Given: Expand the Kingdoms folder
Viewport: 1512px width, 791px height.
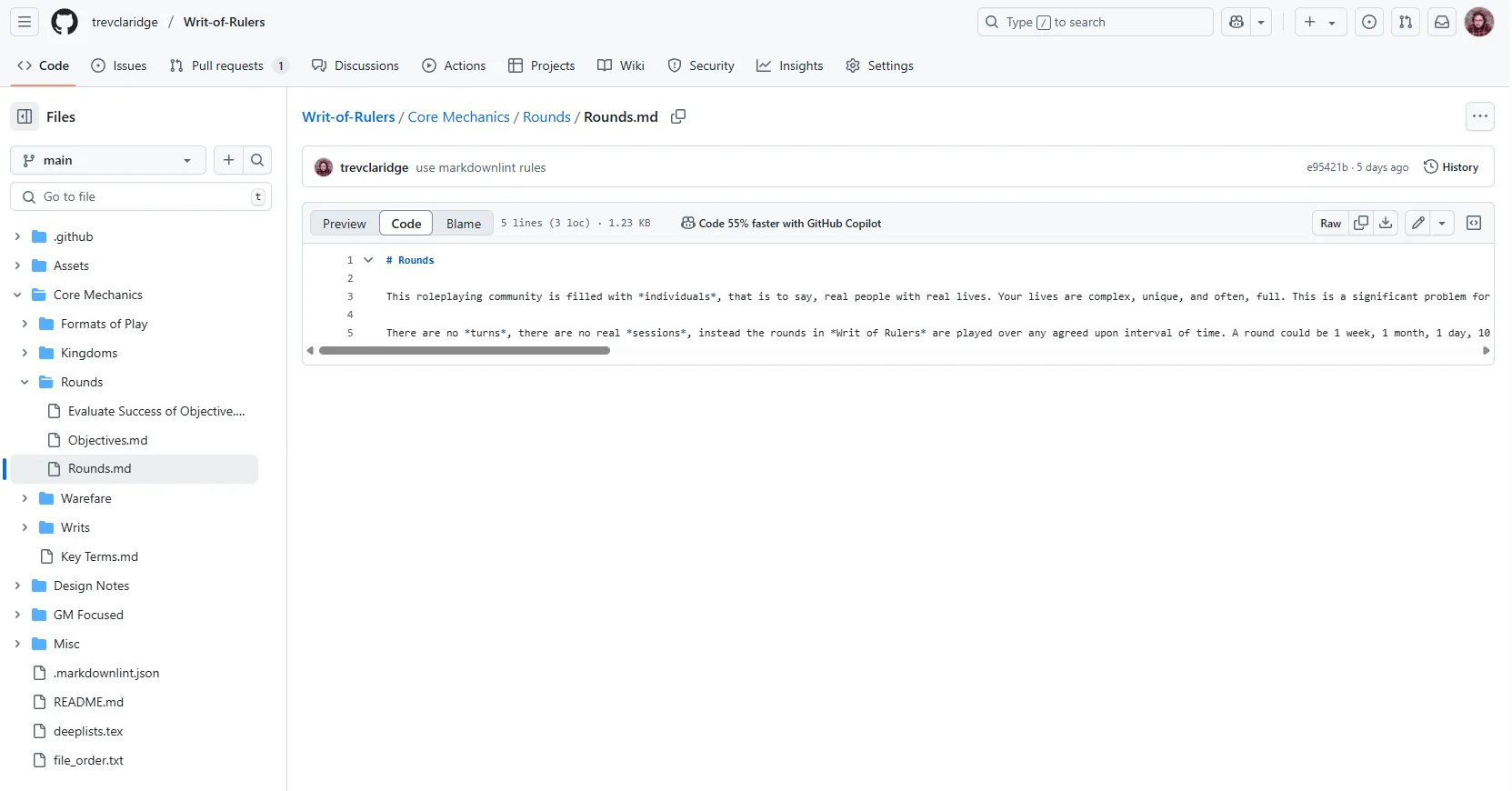Looking at the screenshot, I should click(x=25, y=353).
